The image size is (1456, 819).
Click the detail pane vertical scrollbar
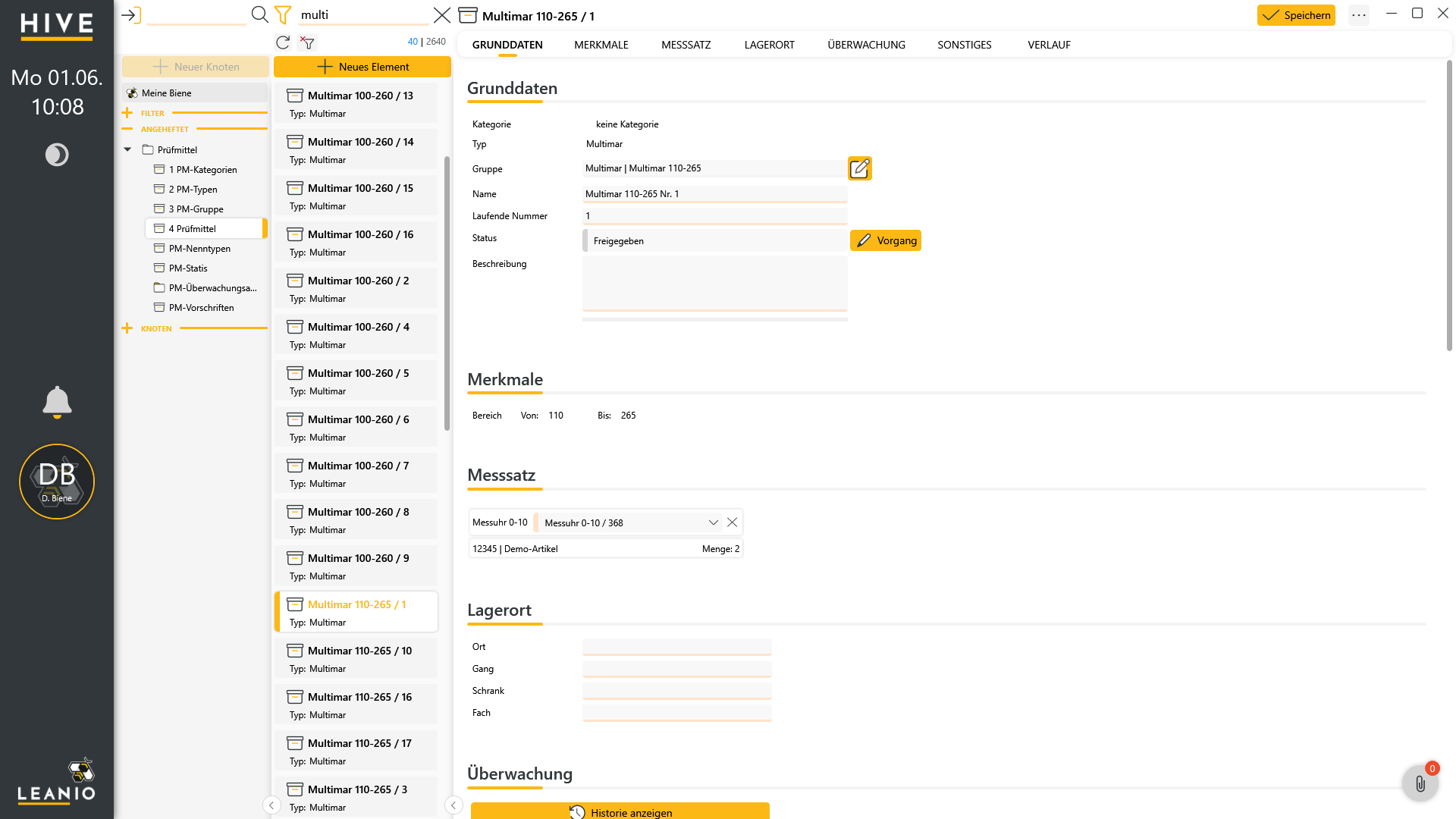1449,205
